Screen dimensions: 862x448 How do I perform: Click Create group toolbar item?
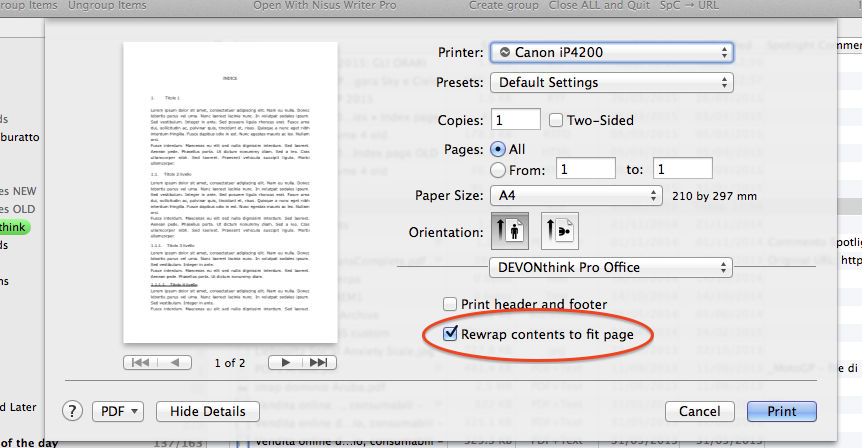(504, 5)
